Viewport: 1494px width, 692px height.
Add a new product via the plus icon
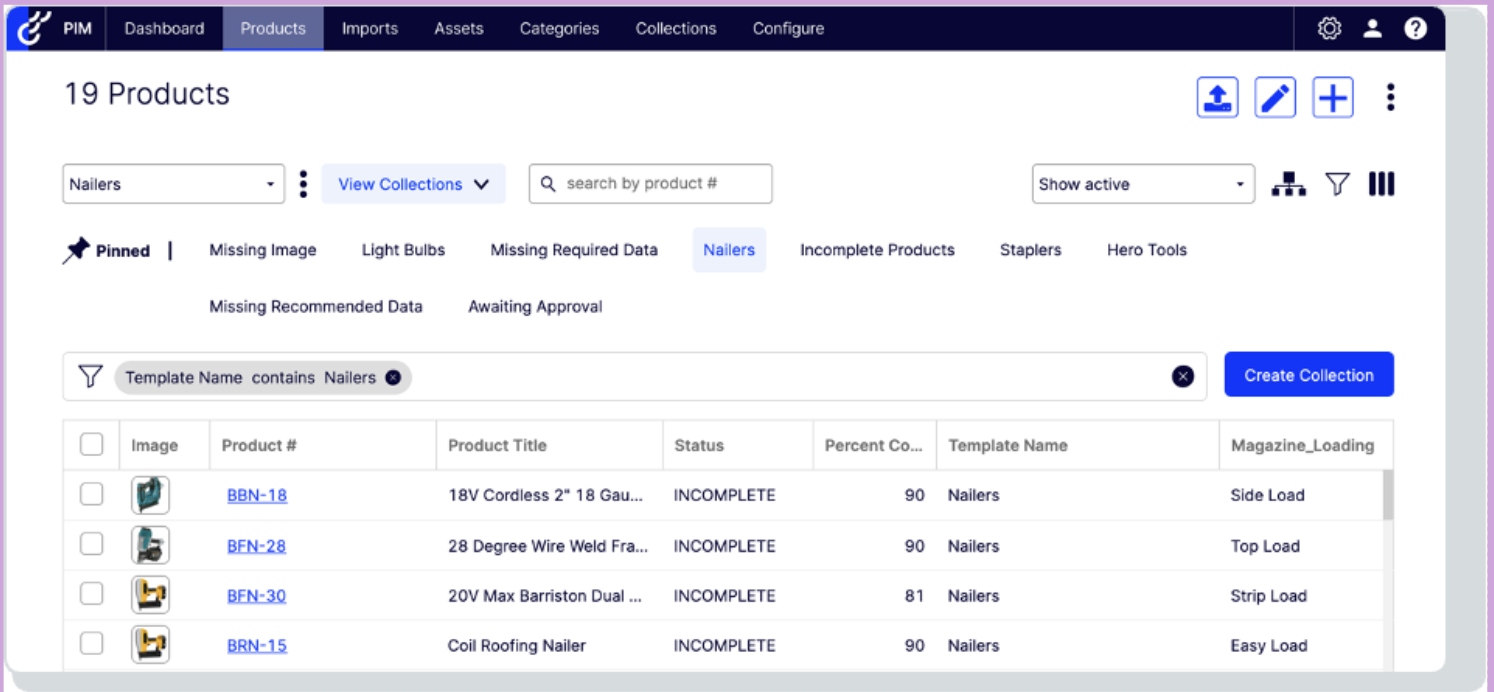click(1333, 96)
